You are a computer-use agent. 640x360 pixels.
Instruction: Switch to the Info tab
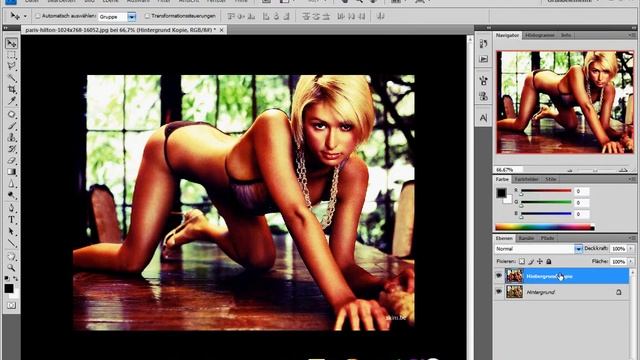click(x=566, y=36)
